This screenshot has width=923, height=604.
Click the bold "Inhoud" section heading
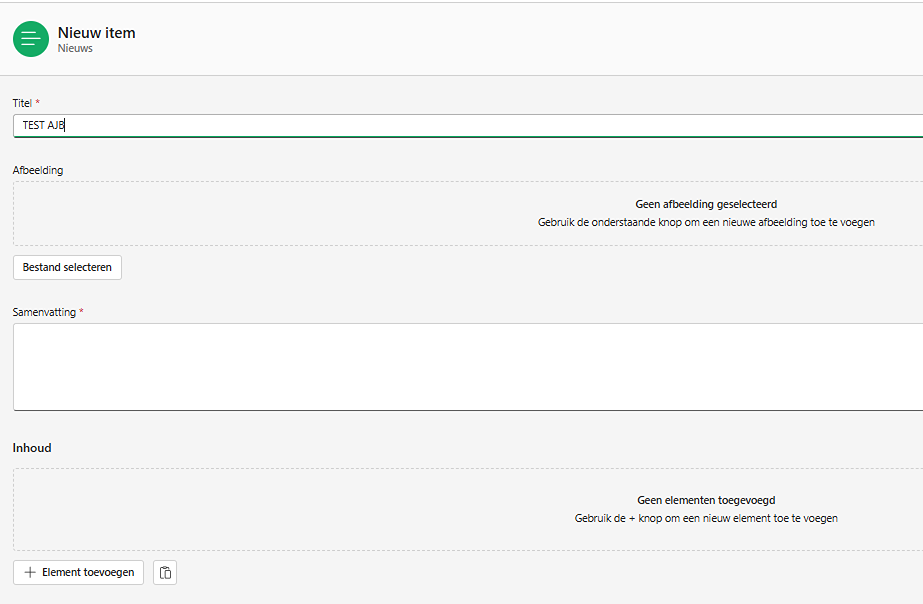click(x=32, y=448)
